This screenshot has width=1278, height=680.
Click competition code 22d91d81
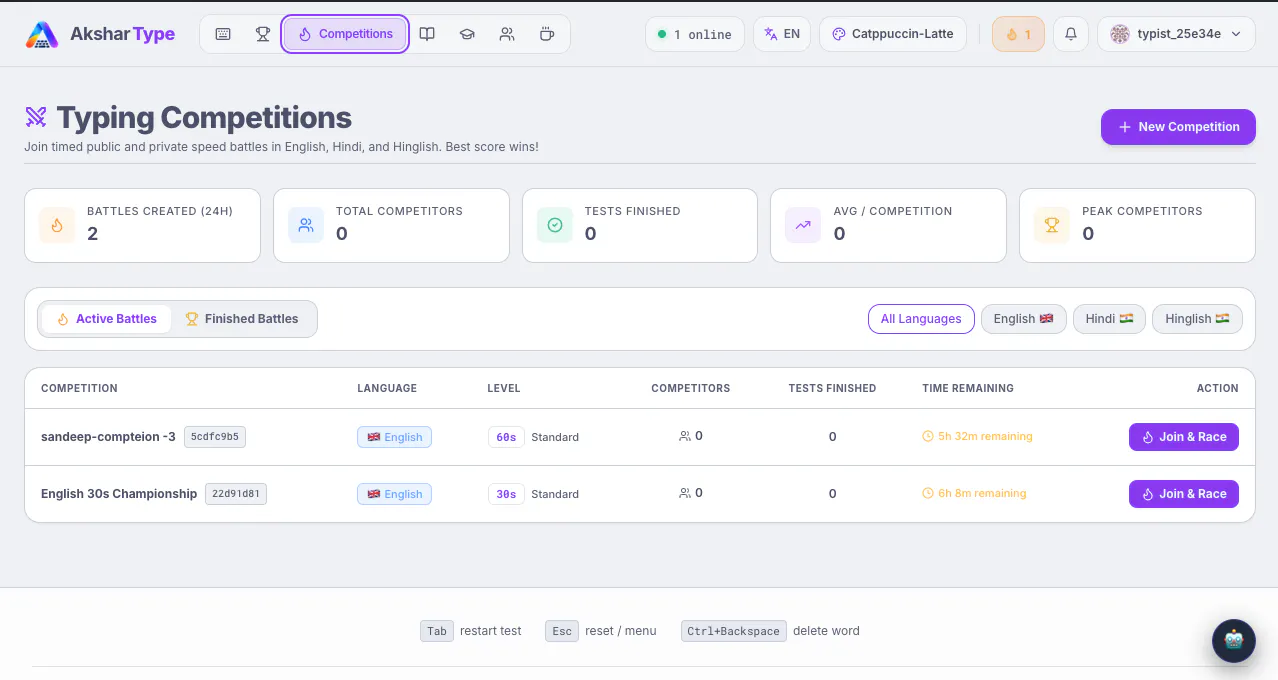pos(236,494)
